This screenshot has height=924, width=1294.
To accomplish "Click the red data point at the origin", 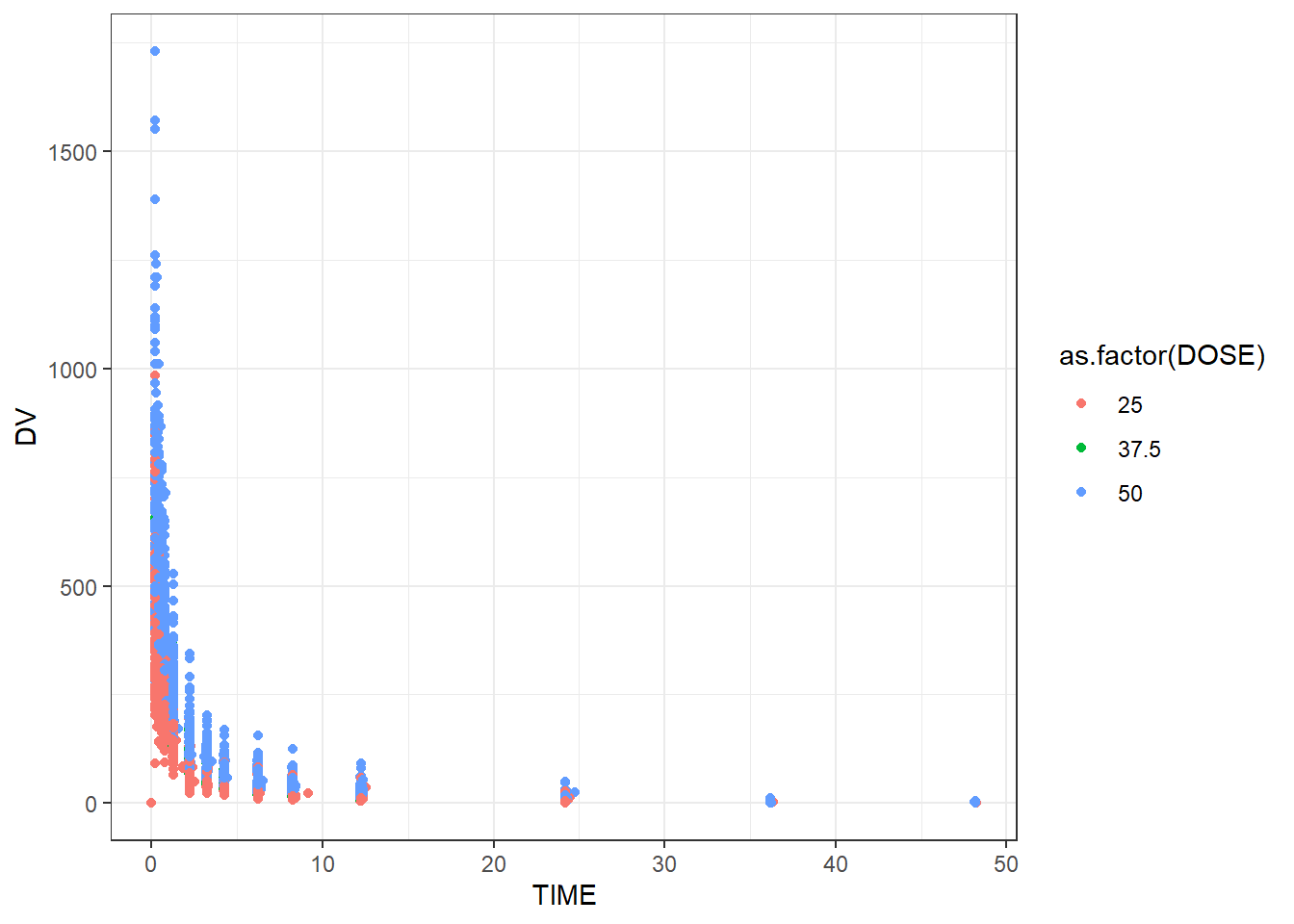I will tap(151, 803).
